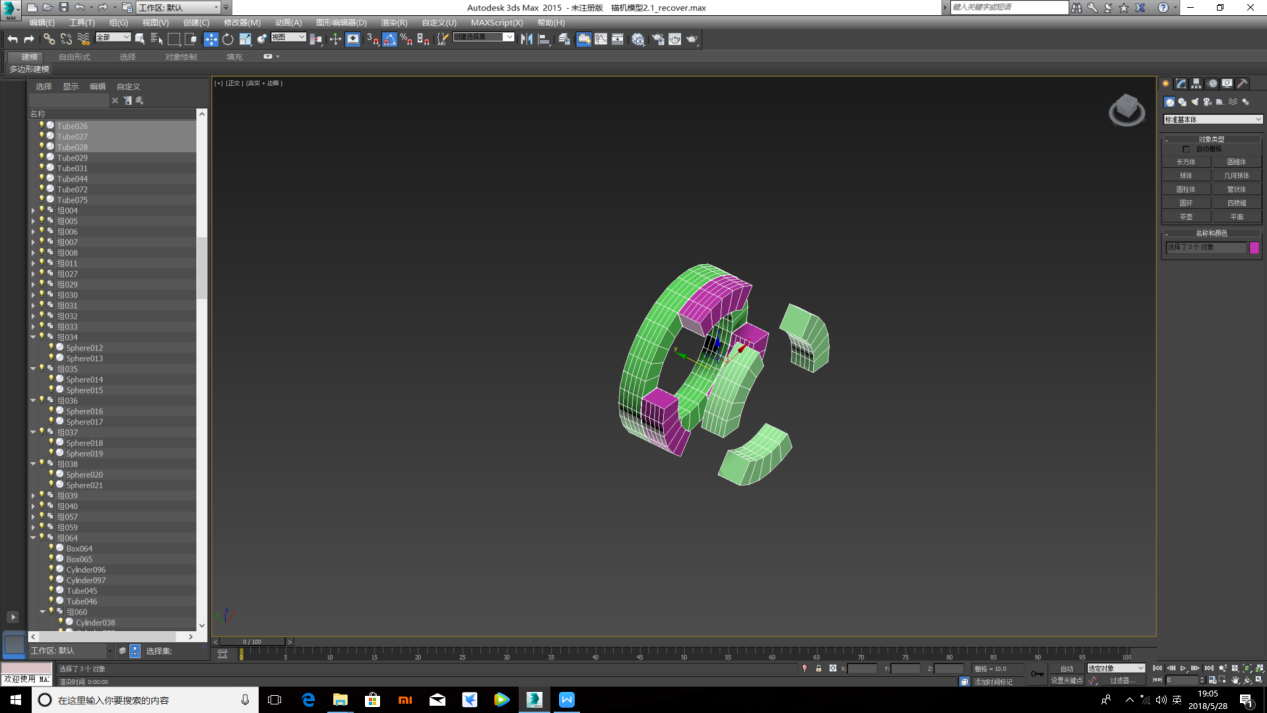
Task: Click the Lights category icon
Action: click(x=1195, y=102)
